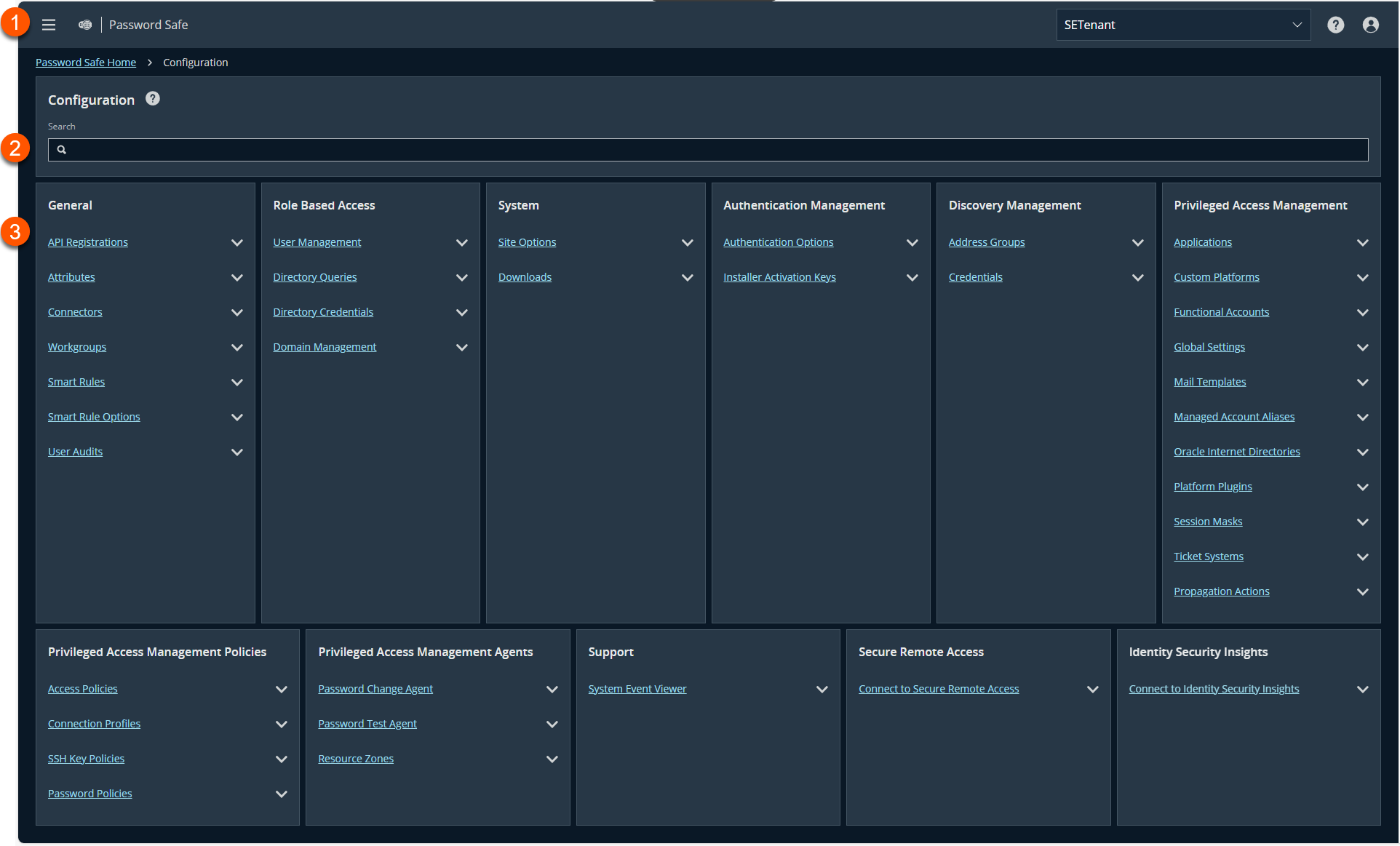This screenshot has height=846, width=1400.
Task: Open the Address Groups link
Action: 986,242
